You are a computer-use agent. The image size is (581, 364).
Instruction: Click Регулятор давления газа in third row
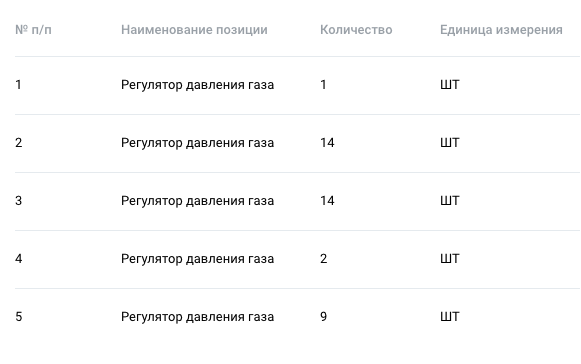[x=197, y=201]
